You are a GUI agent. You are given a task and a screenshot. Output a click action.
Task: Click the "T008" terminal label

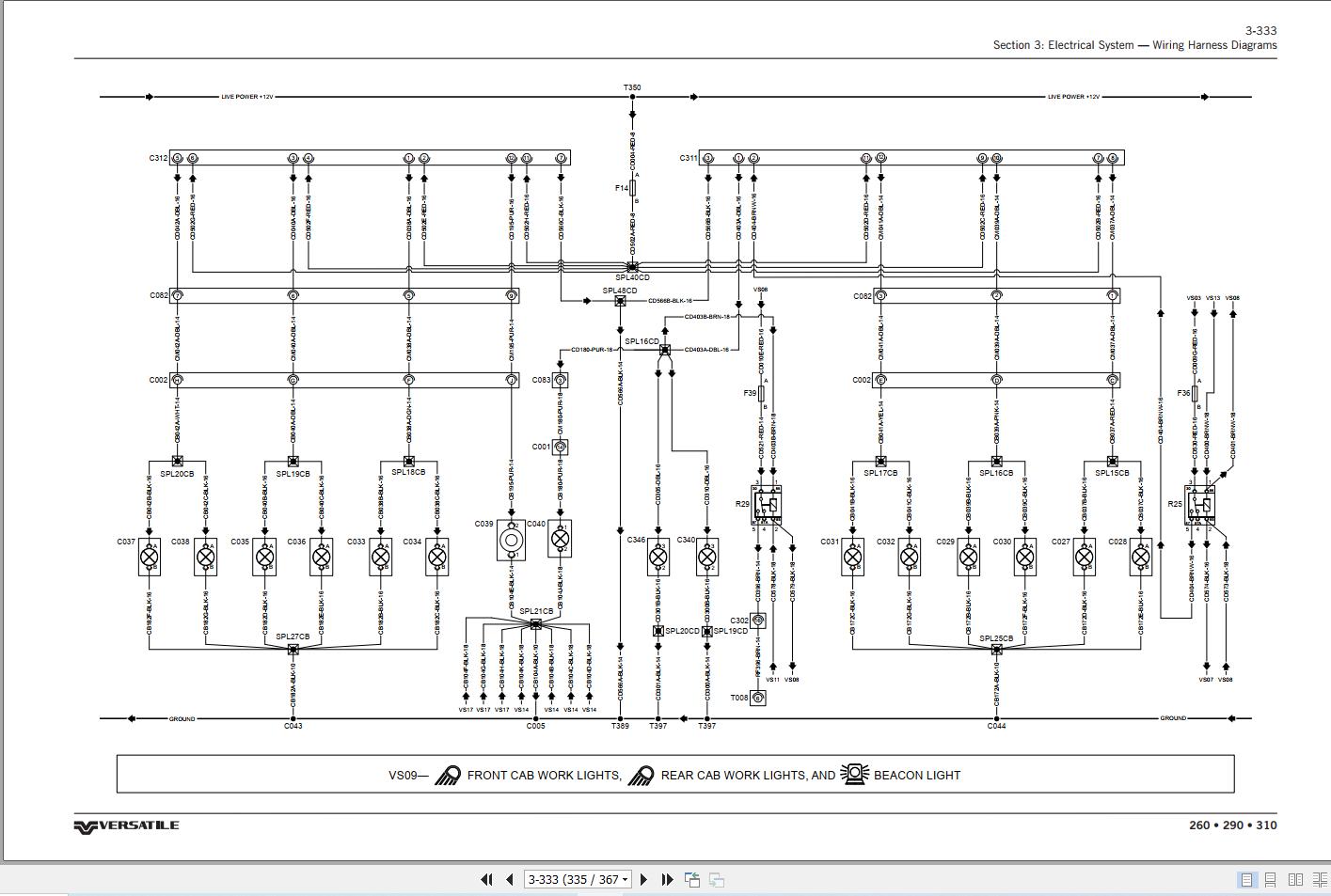coord(739,698)
